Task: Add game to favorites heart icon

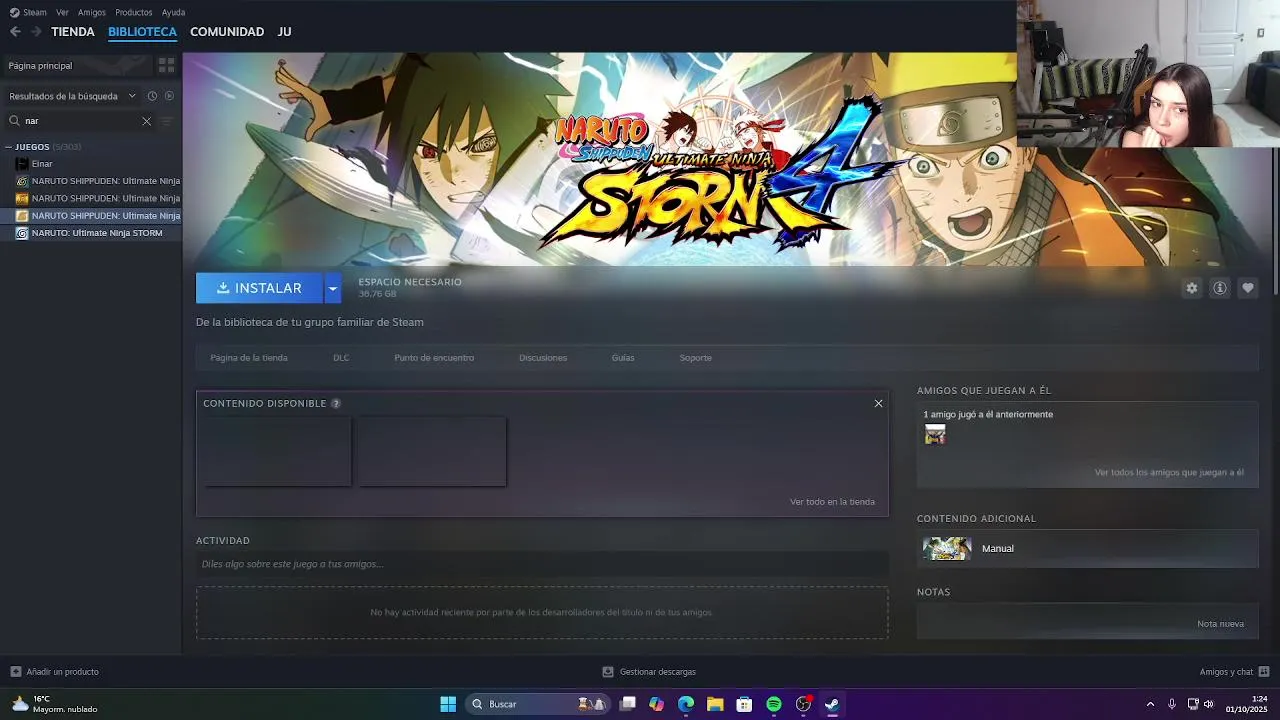Action: [x=1247, y=288]
